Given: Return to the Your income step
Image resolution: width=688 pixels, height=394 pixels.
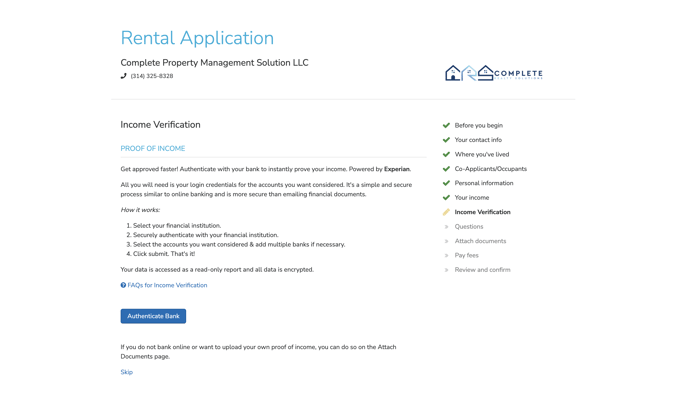Looking at the screenshot, I should point(472,197).
